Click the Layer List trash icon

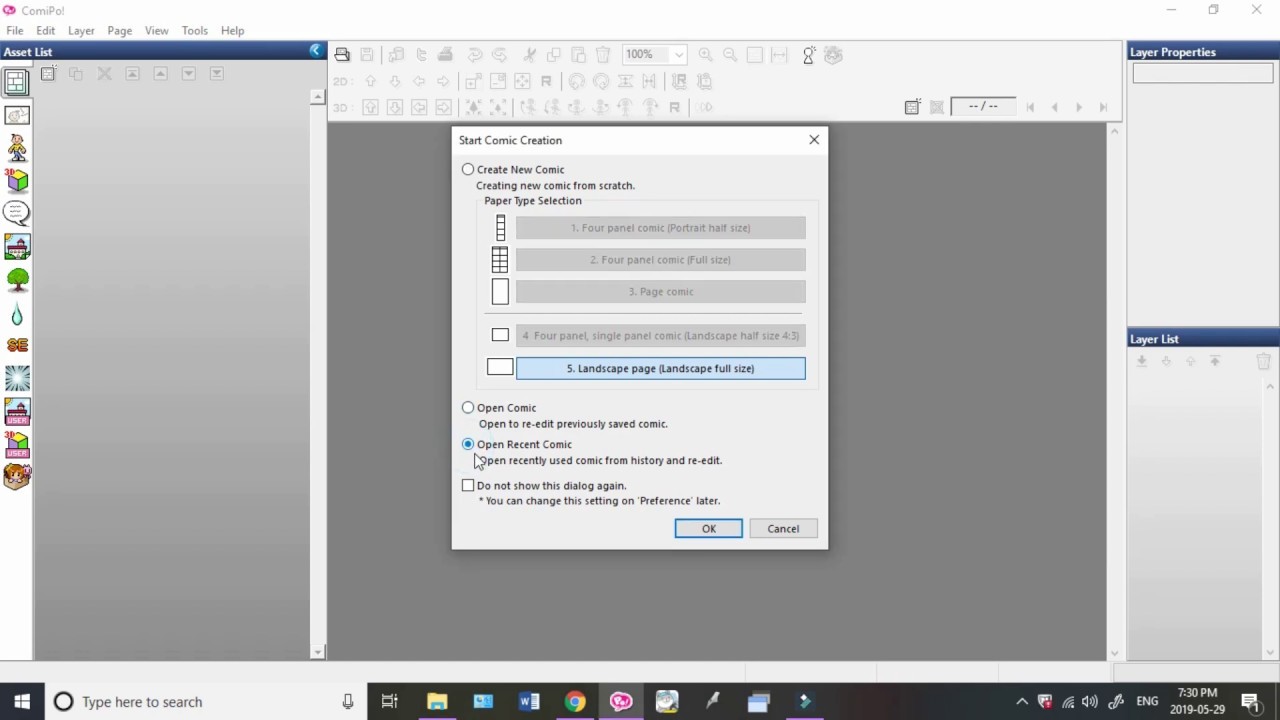(x=1263, y=361)
